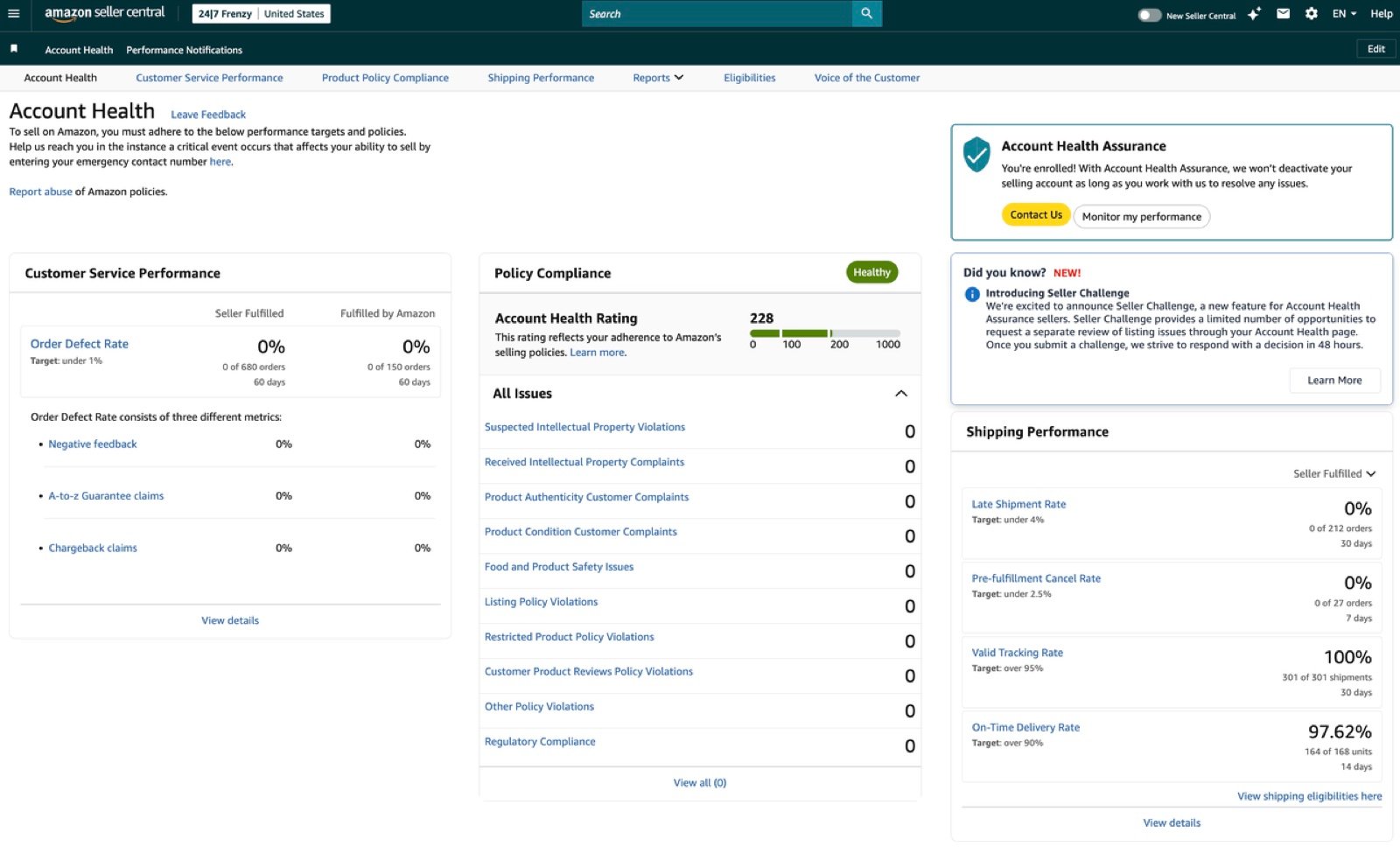Open A-to-z Guarantee claims link

click(x=106, y=496)
